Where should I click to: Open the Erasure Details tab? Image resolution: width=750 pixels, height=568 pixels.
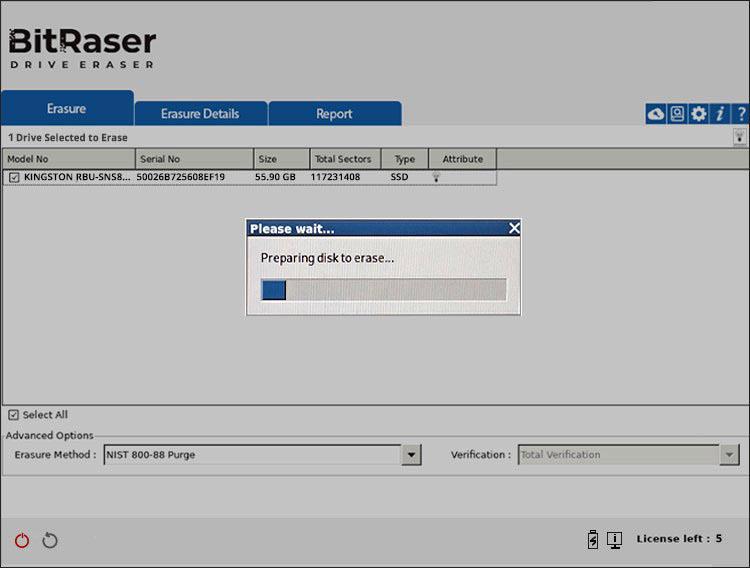coord(200,113)
